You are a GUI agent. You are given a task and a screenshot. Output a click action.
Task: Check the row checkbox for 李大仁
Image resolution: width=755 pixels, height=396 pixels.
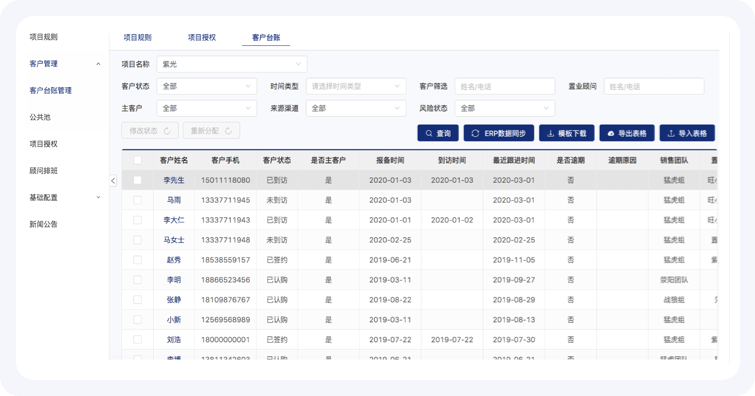tap(137, 220)
